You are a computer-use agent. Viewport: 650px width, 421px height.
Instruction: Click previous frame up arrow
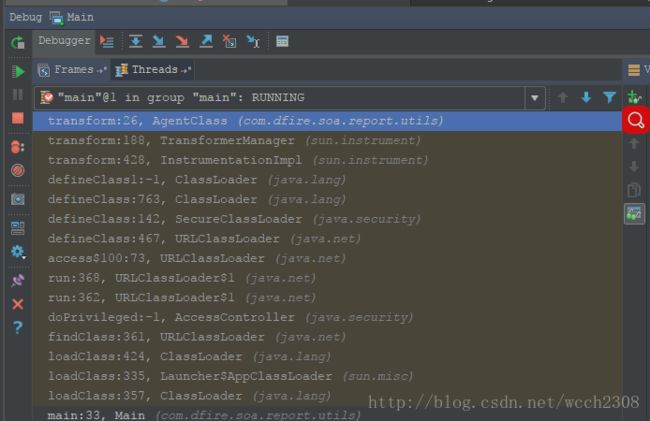point(563,98)
